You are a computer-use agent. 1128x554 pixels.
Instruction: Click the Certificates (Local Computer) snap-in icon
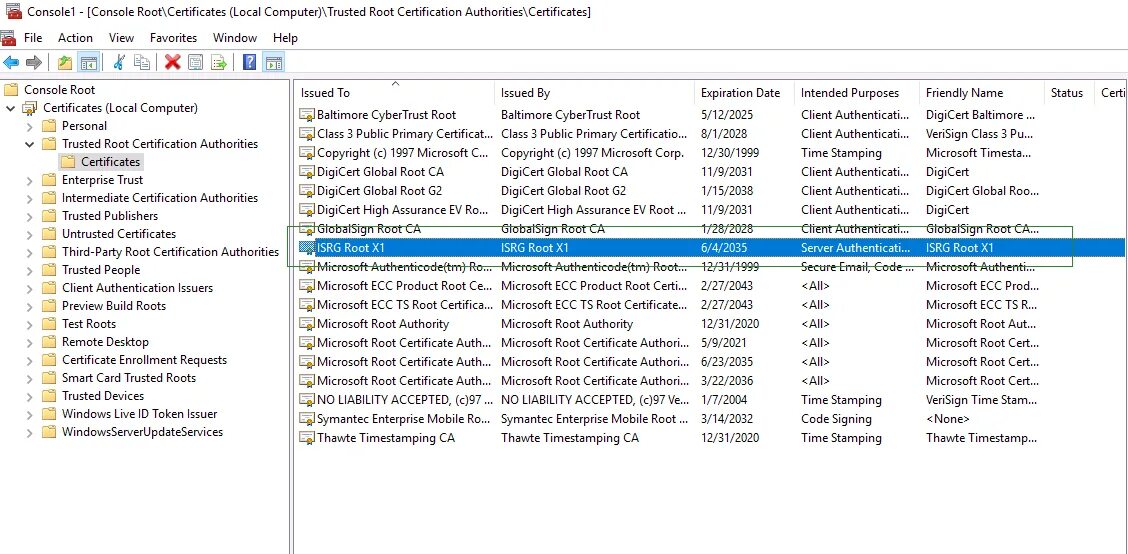coord(29,108)
